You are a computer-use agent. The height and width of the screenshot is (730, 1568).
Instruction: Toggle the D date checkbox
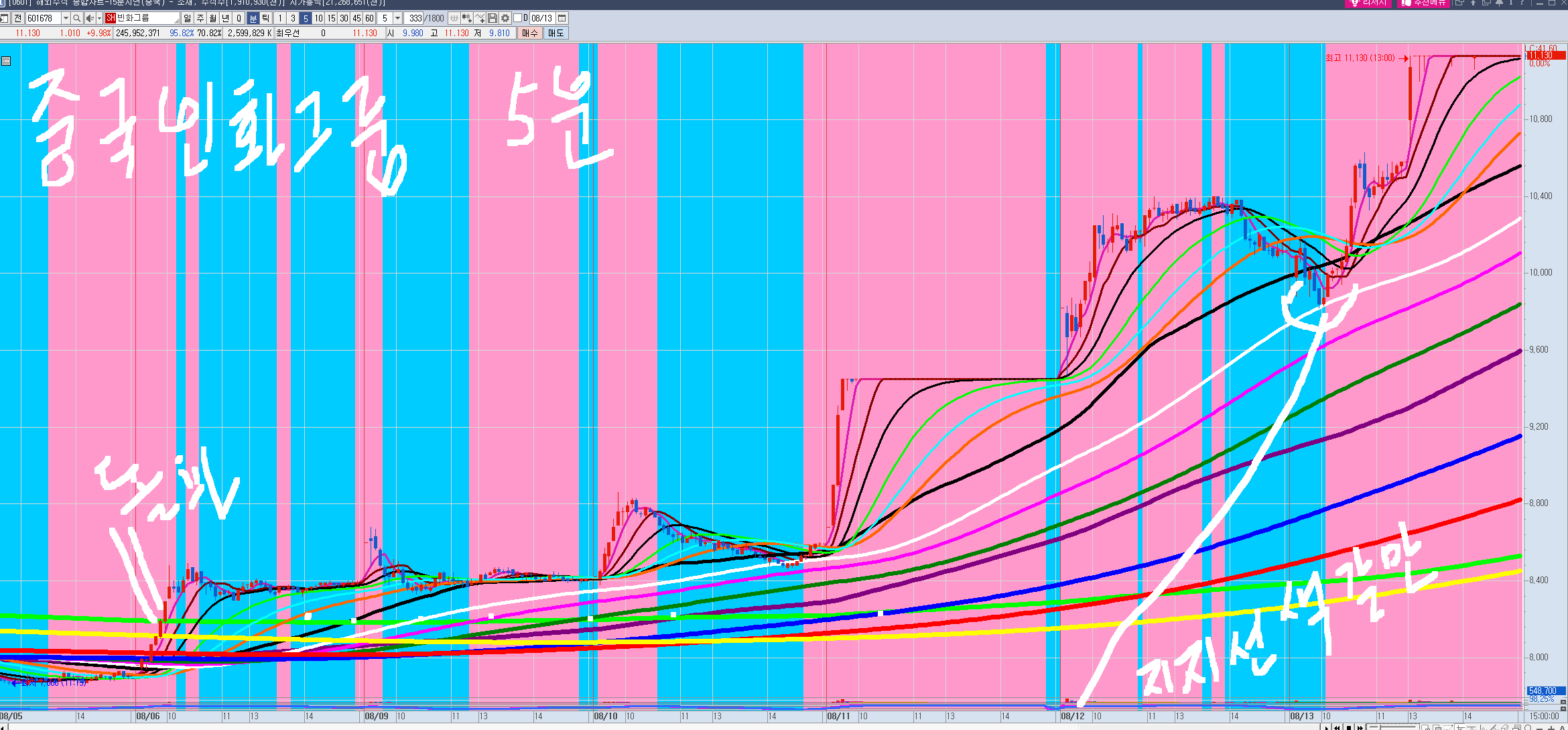click(517, 17)
